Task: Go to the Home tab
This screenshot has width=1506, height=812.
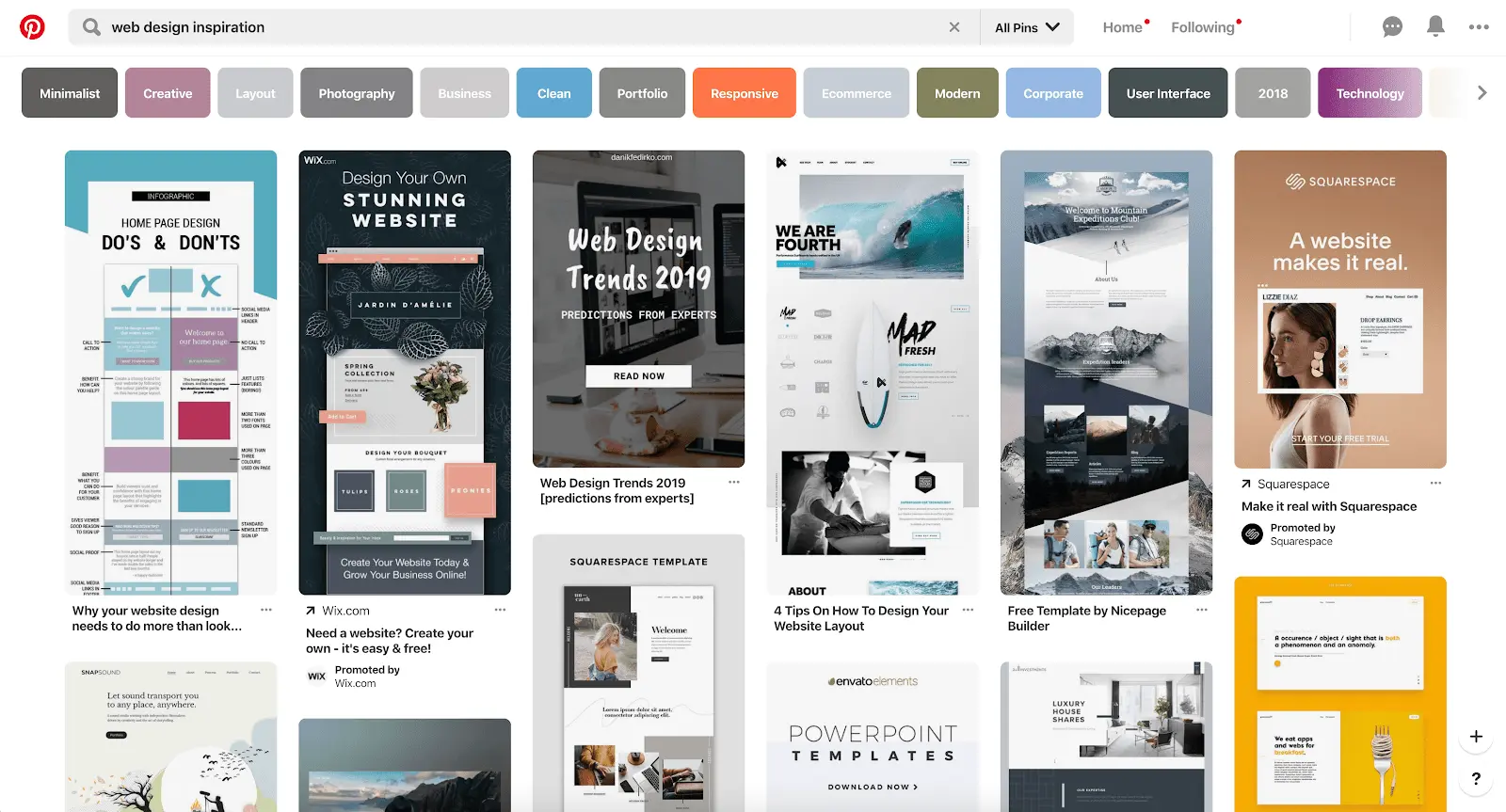Action: [x=1123, y=27]
